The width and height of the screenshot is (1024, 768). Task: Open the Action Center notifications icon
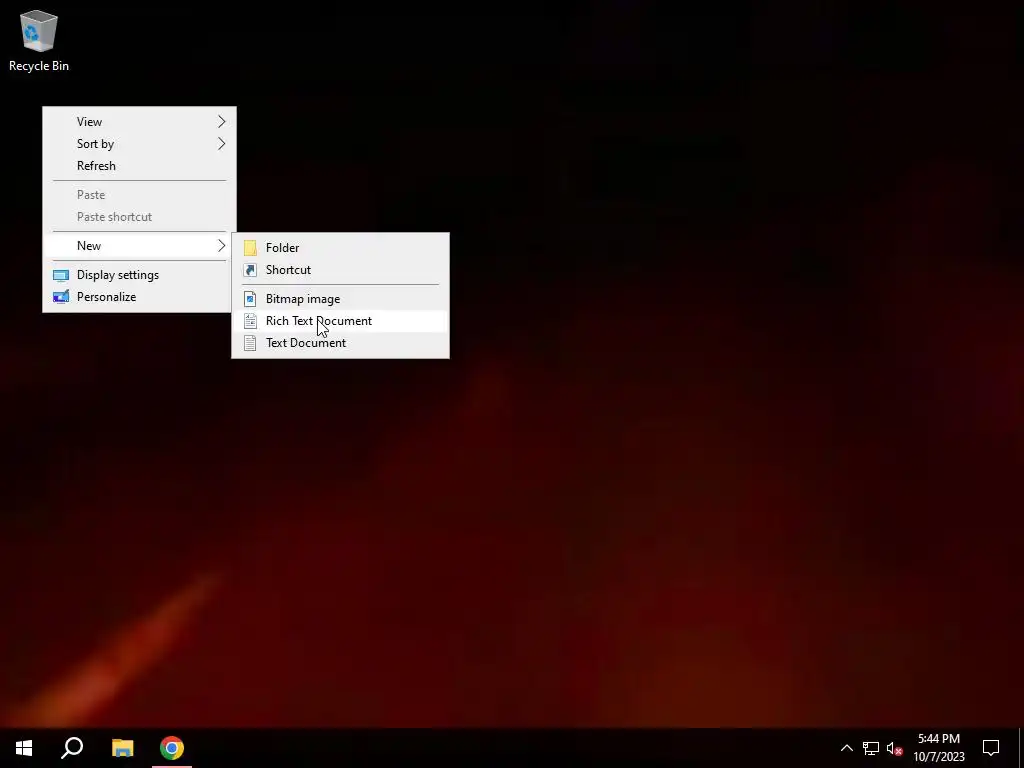pos(991,748)
